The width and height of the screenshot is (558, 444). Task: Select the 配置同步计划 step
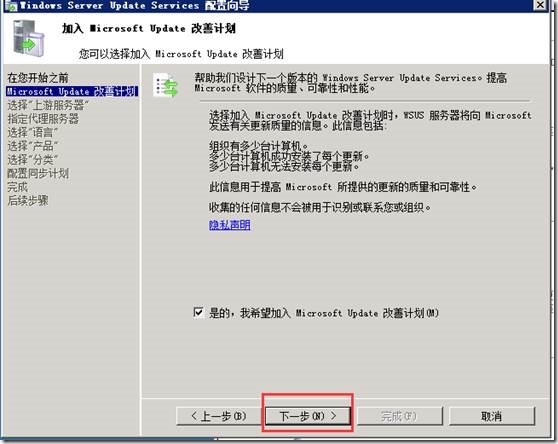click(38, 173)
